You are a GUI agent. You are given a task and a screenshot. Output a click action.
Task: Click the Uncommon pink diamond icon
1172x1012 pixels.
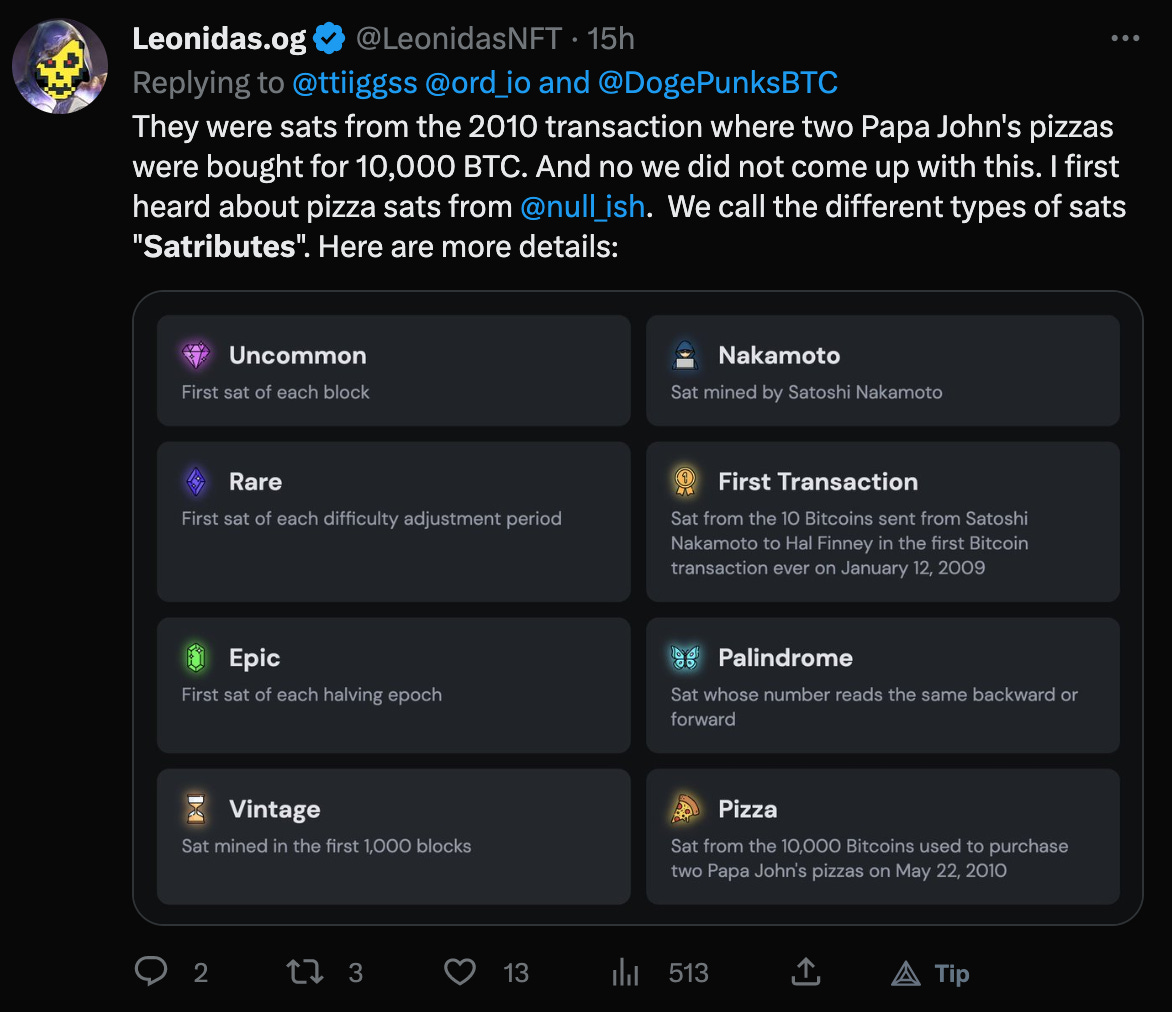196,355
